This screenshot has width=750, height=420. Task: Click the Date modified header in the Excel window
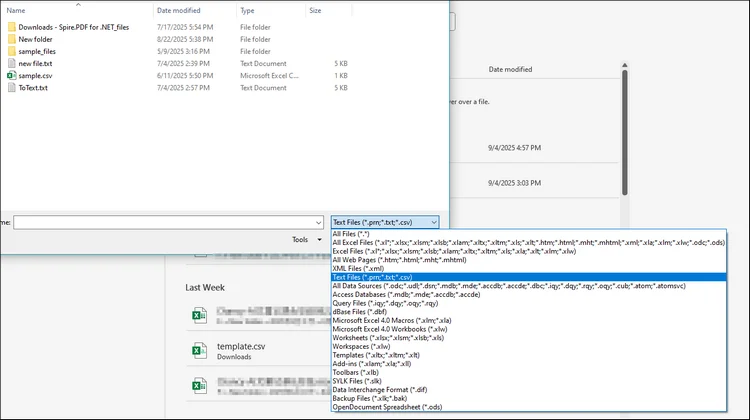[x=510, y=69]
